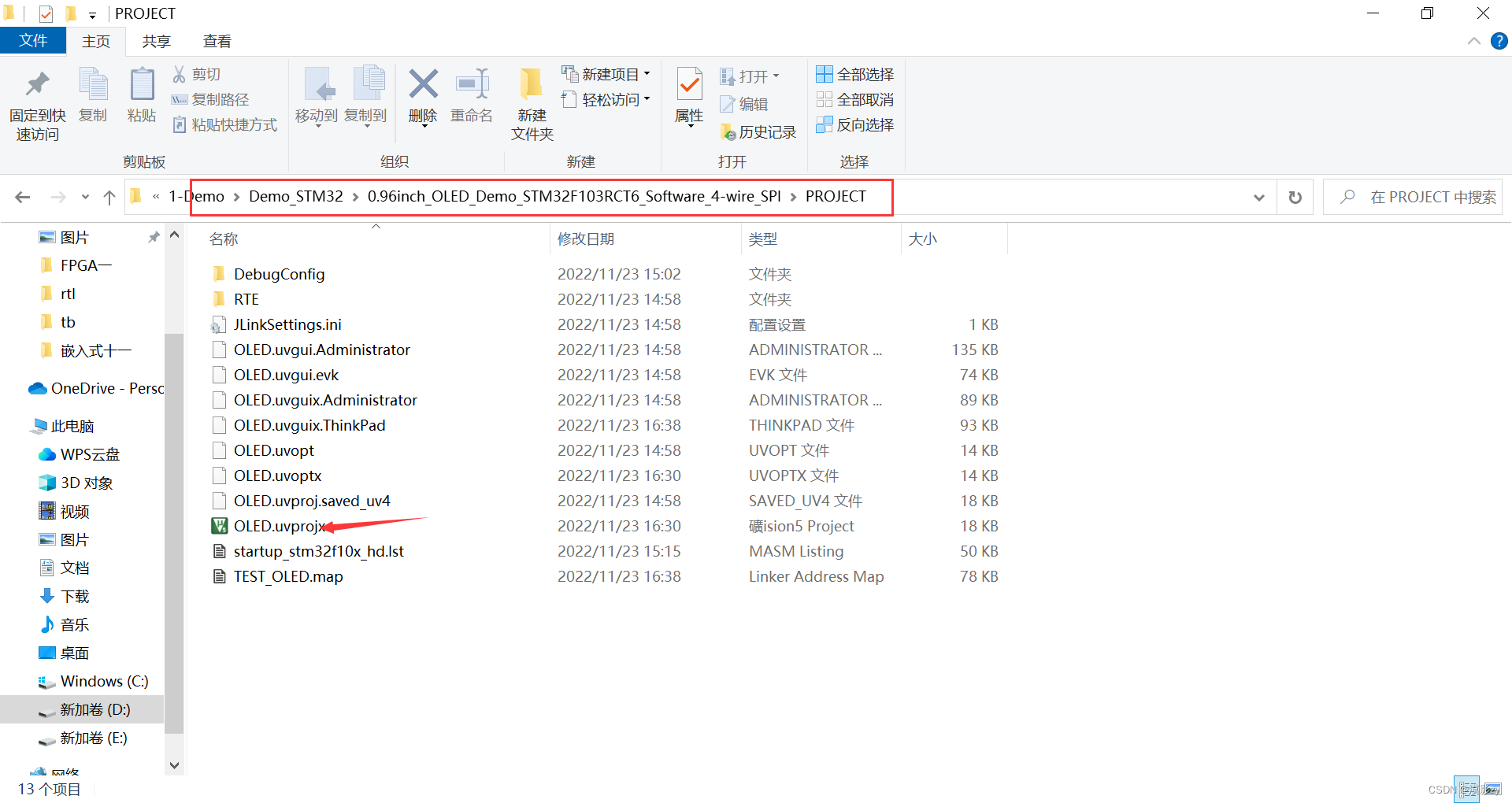
Task: Expand chevron after Demo_STM32 breadcrumb
Action: [x=355, y=197]
